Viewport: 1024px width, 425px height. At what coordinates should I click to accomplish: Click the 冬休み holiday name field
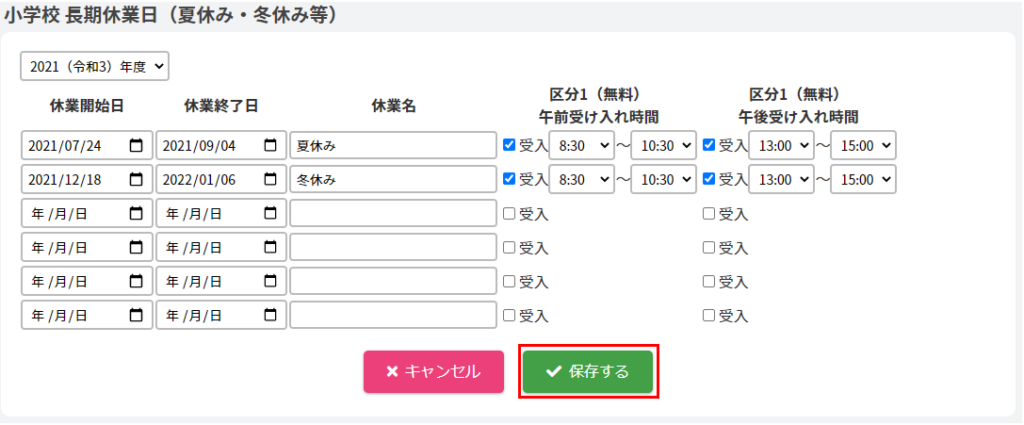tap(393, 180)
